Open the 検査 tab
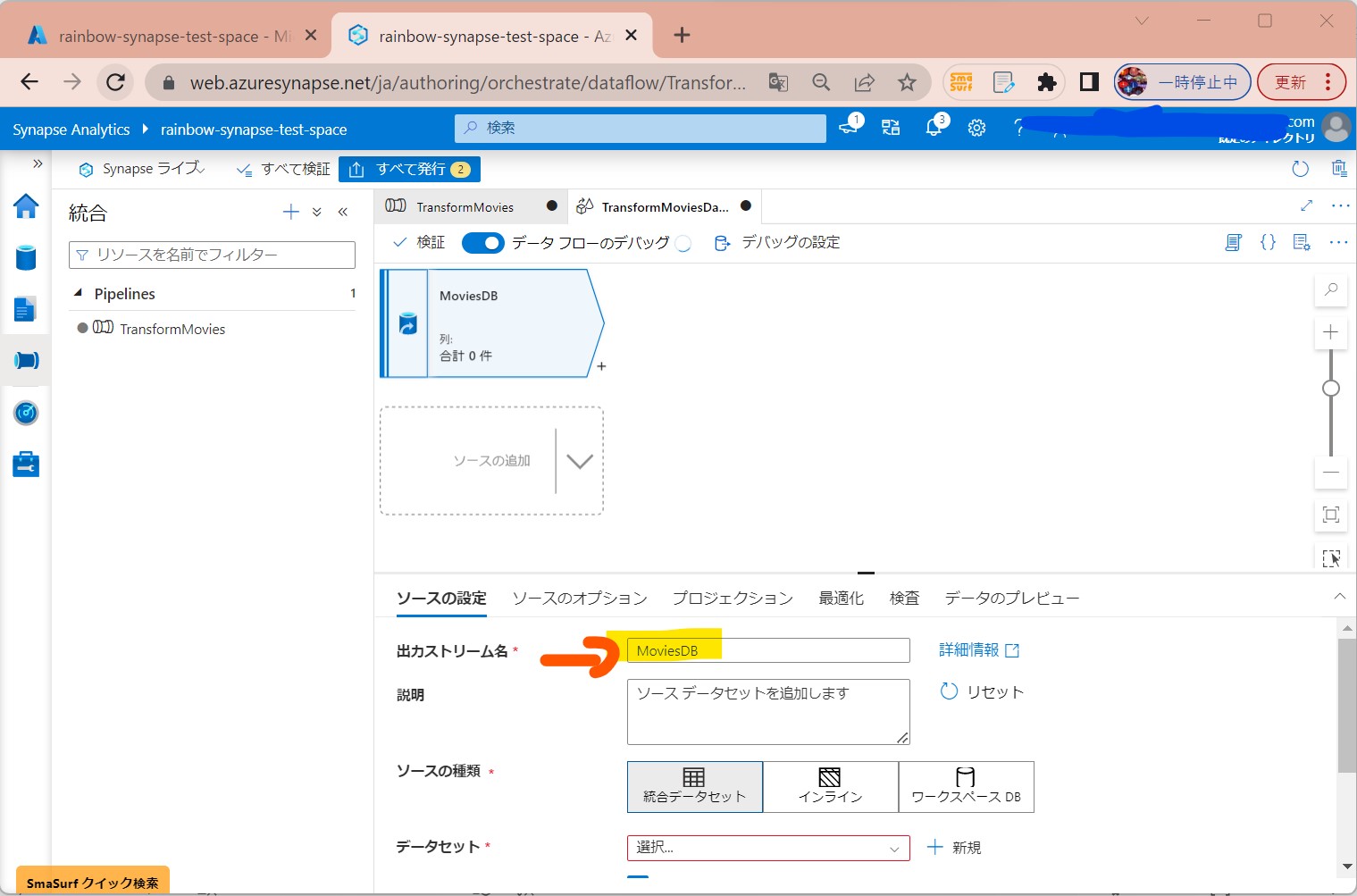 [904, 599]
